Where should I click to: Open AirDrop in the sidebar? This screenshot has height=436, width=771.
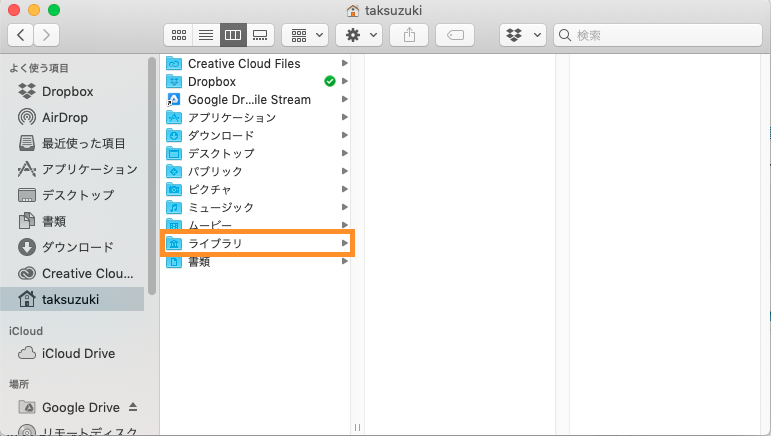point(64,117)
